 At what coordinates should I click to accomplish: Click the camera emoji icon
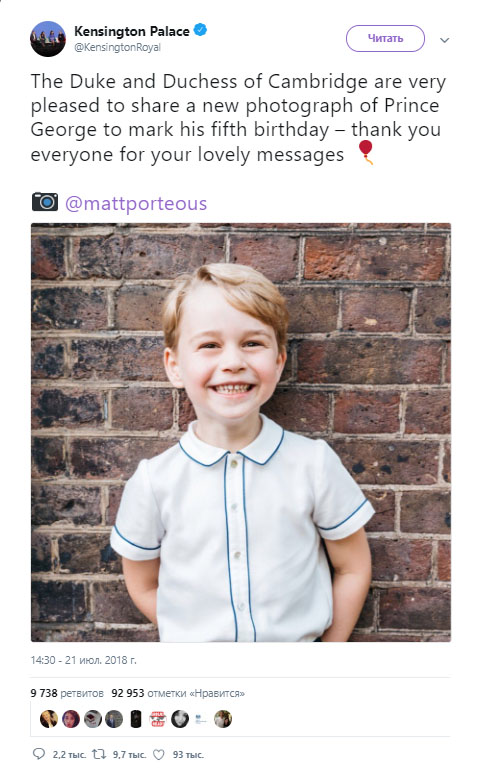coord(45,202)
